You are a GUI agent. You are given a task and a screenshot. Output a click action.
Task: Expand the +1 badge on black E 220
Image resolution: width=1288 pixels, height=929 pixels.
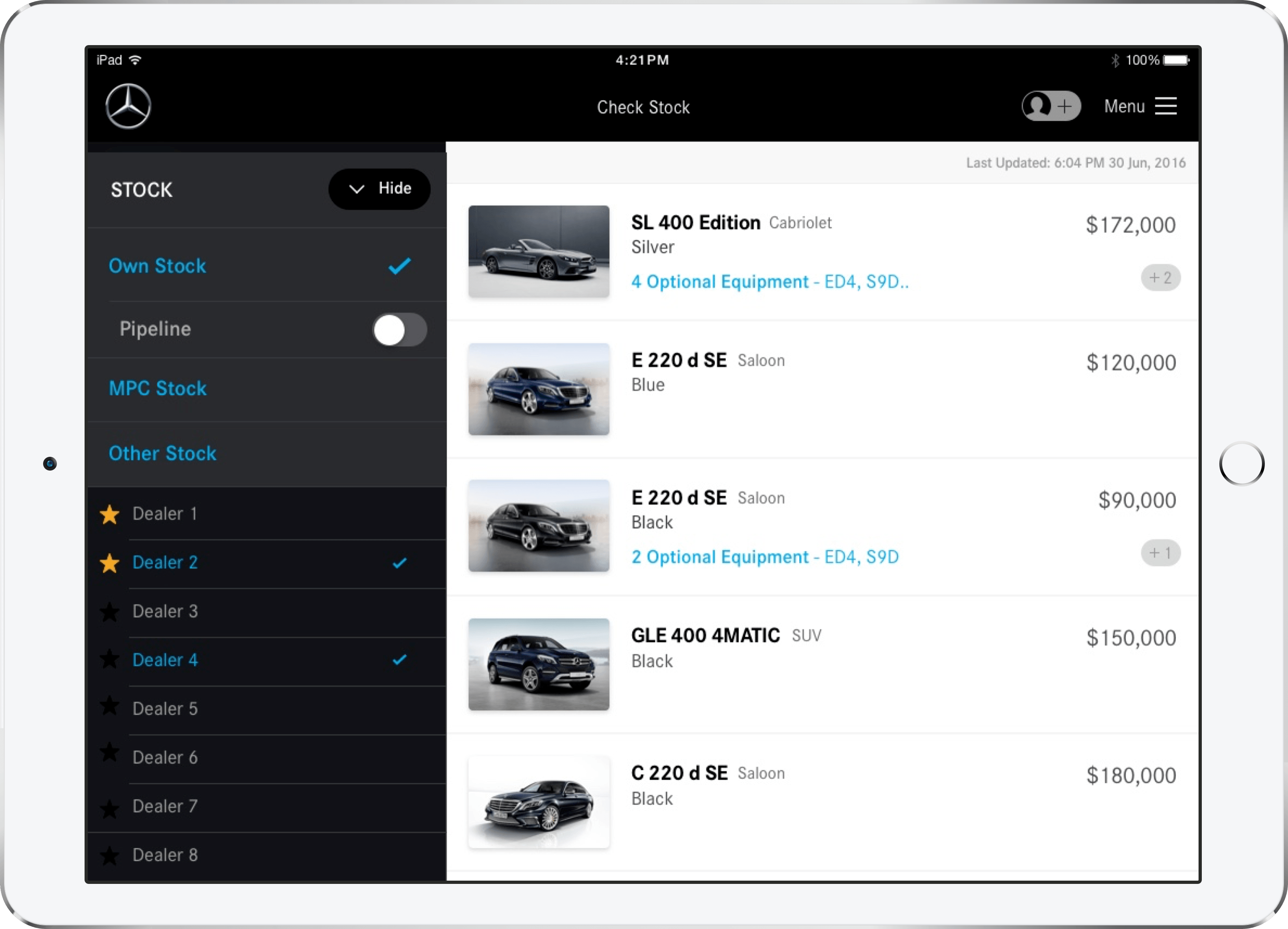coord(1161,553)
